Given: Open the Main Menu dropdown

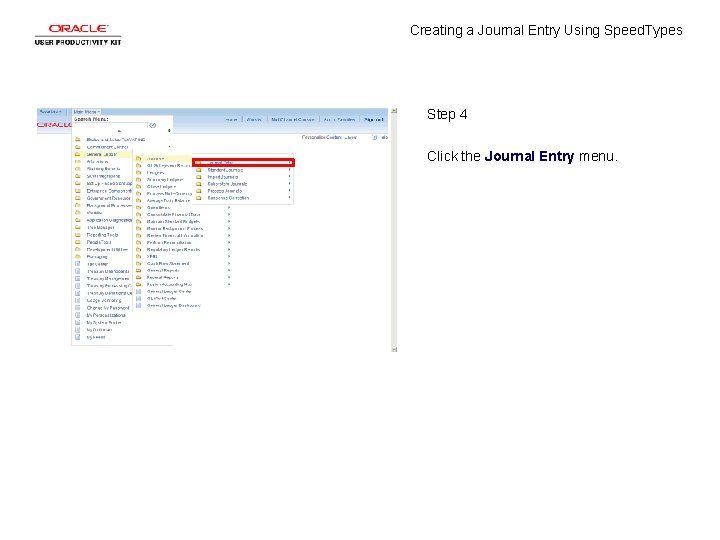Looking at the screenshot, I should [x=86, y=112].
